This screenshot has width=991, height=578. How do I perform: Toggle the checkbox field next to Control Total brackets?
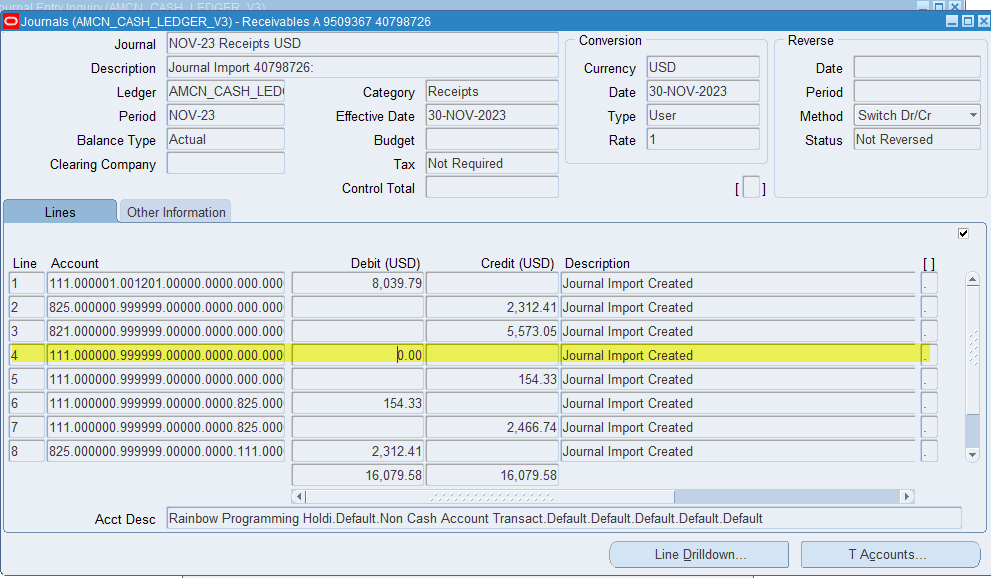click(751, 187)
